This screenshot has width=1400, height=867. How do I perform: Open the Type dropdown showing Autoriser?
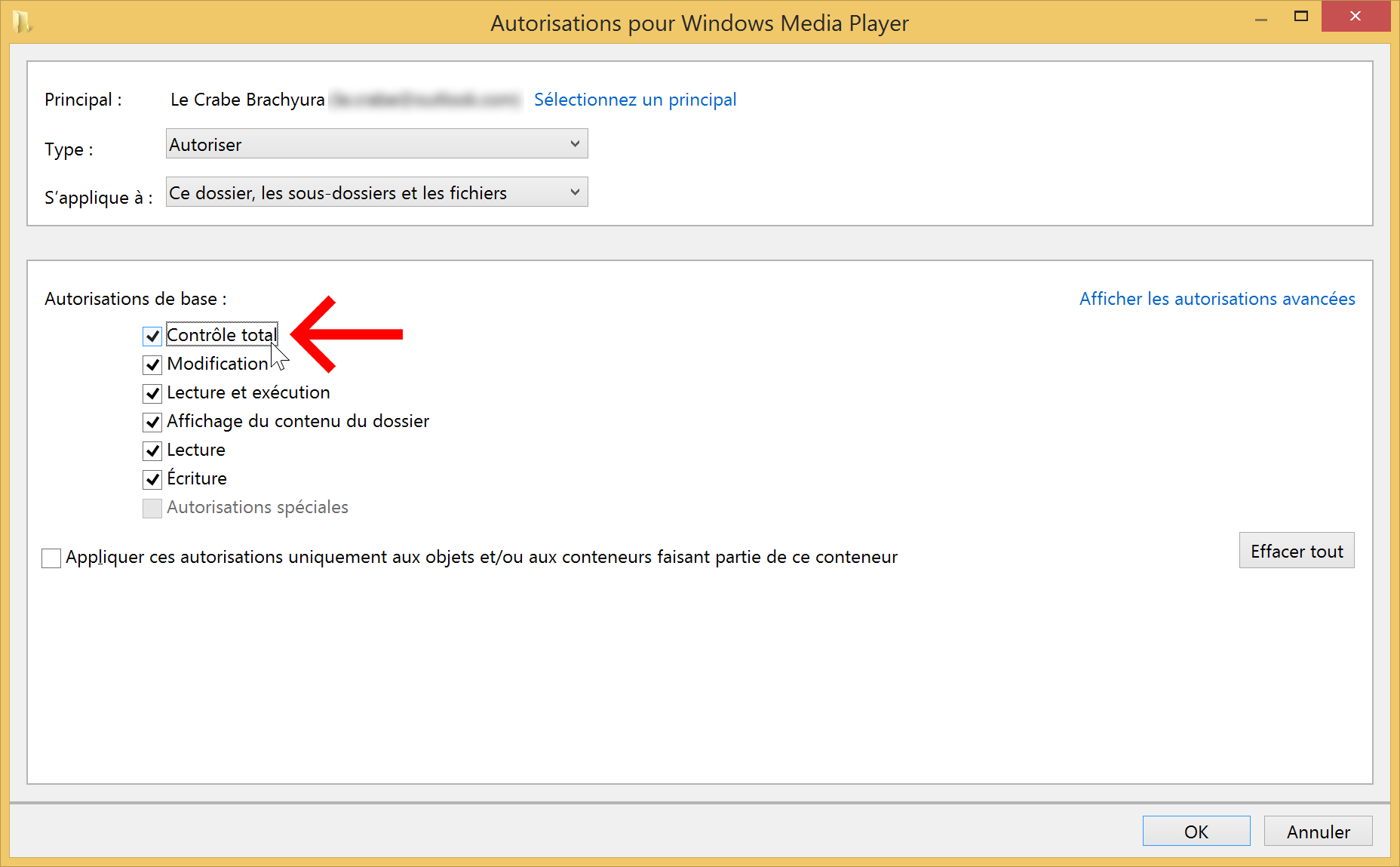tap(376, 144)
